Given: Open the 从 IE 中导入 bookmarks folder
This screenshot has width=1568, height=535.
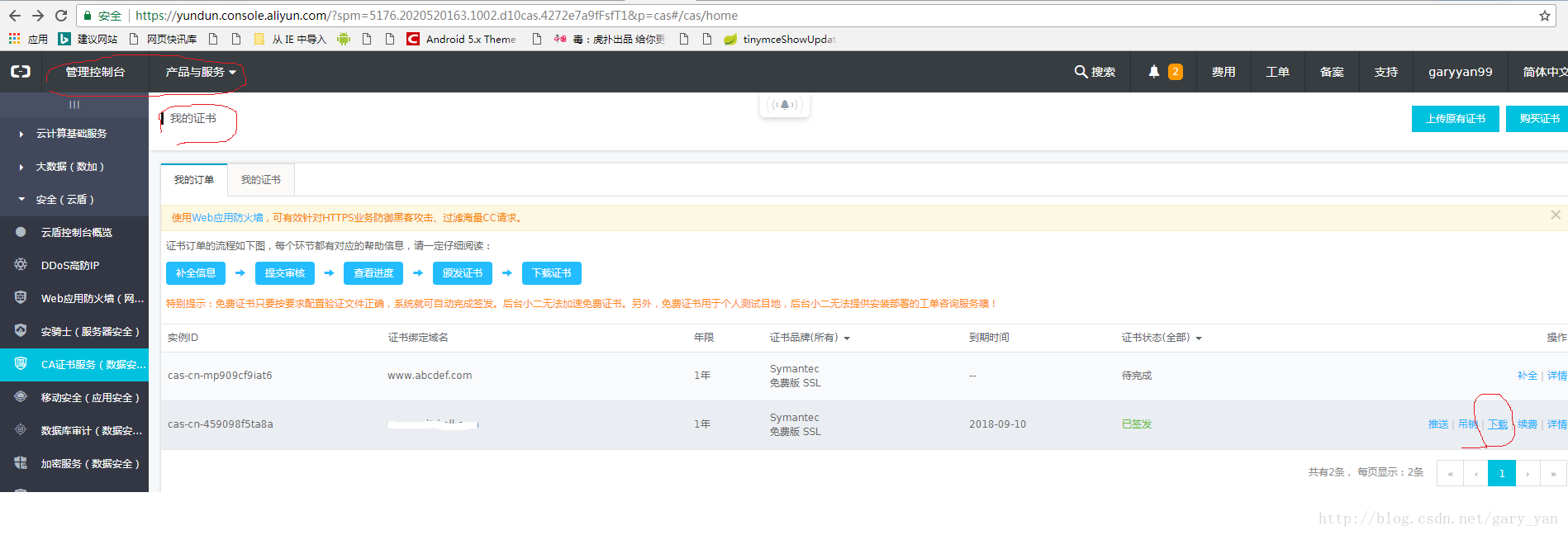Looking at the screenshot, I should pyautogui.click(x=289, y=39).
